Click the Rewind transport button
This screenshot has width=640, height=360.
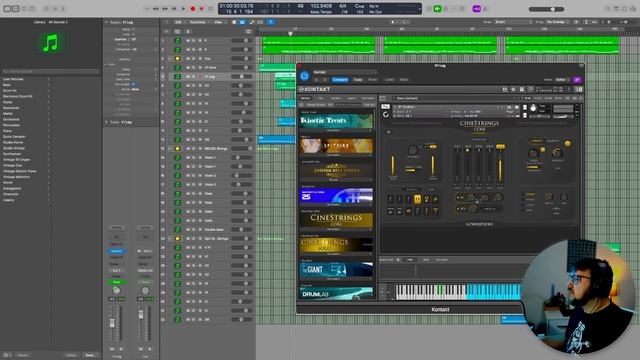(x=156, y=9)
